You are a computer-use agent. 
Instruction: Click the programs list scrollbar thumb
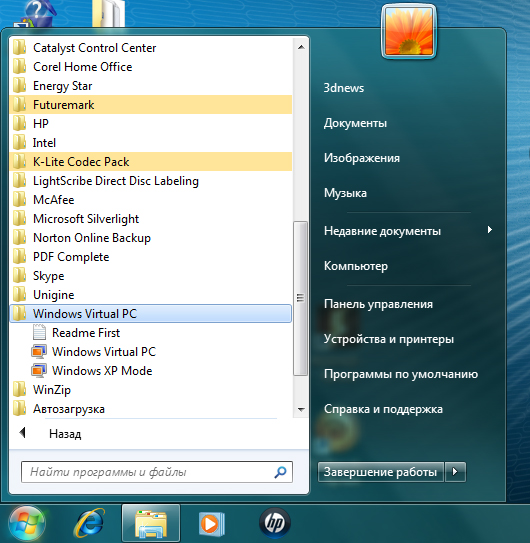[300, 298]
